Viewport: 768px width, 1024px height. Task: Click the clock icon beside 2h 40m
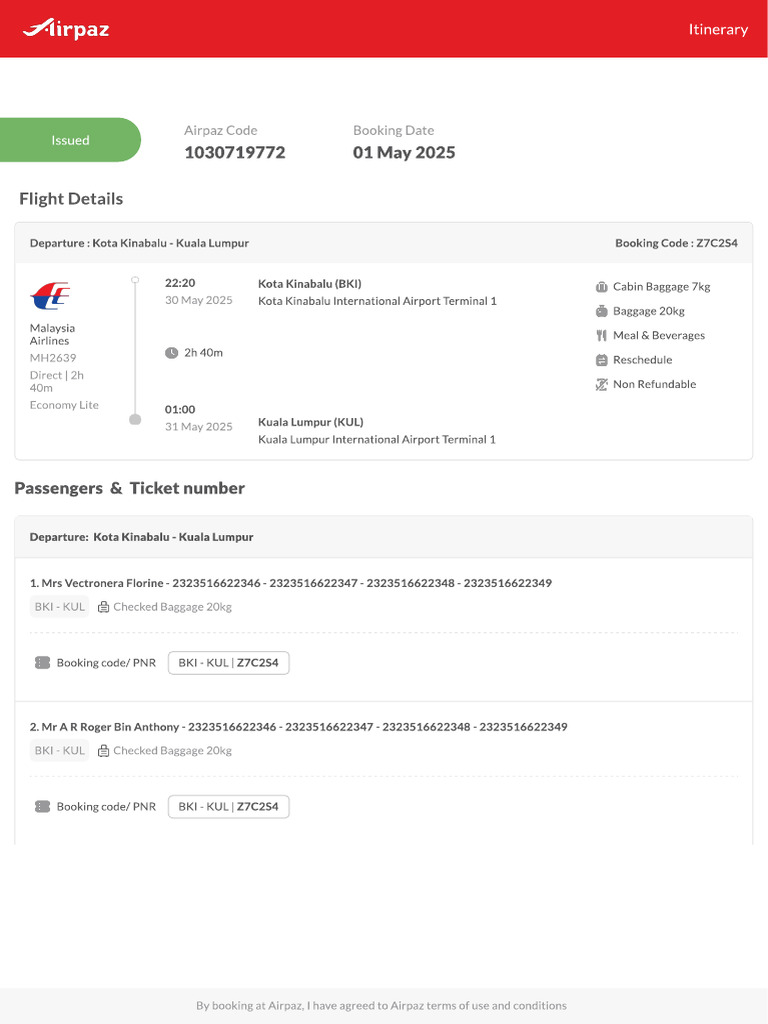(171, 353)
